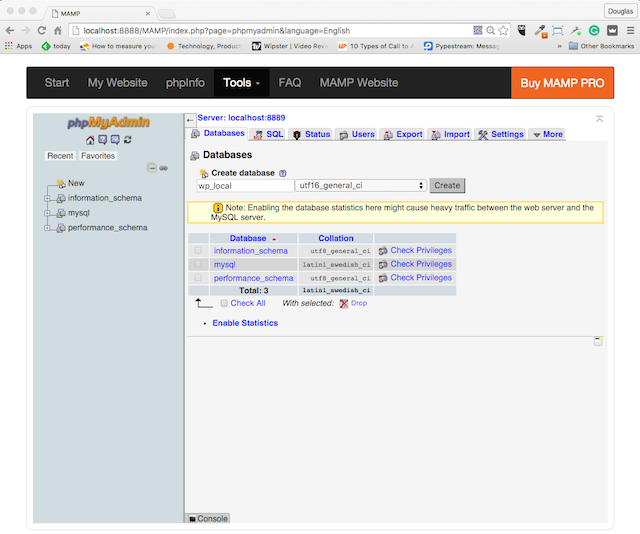This screenshot has height=534, width=640.
Task: Open the Tools menu in MAMP bar
Action: tap(242, 83)
